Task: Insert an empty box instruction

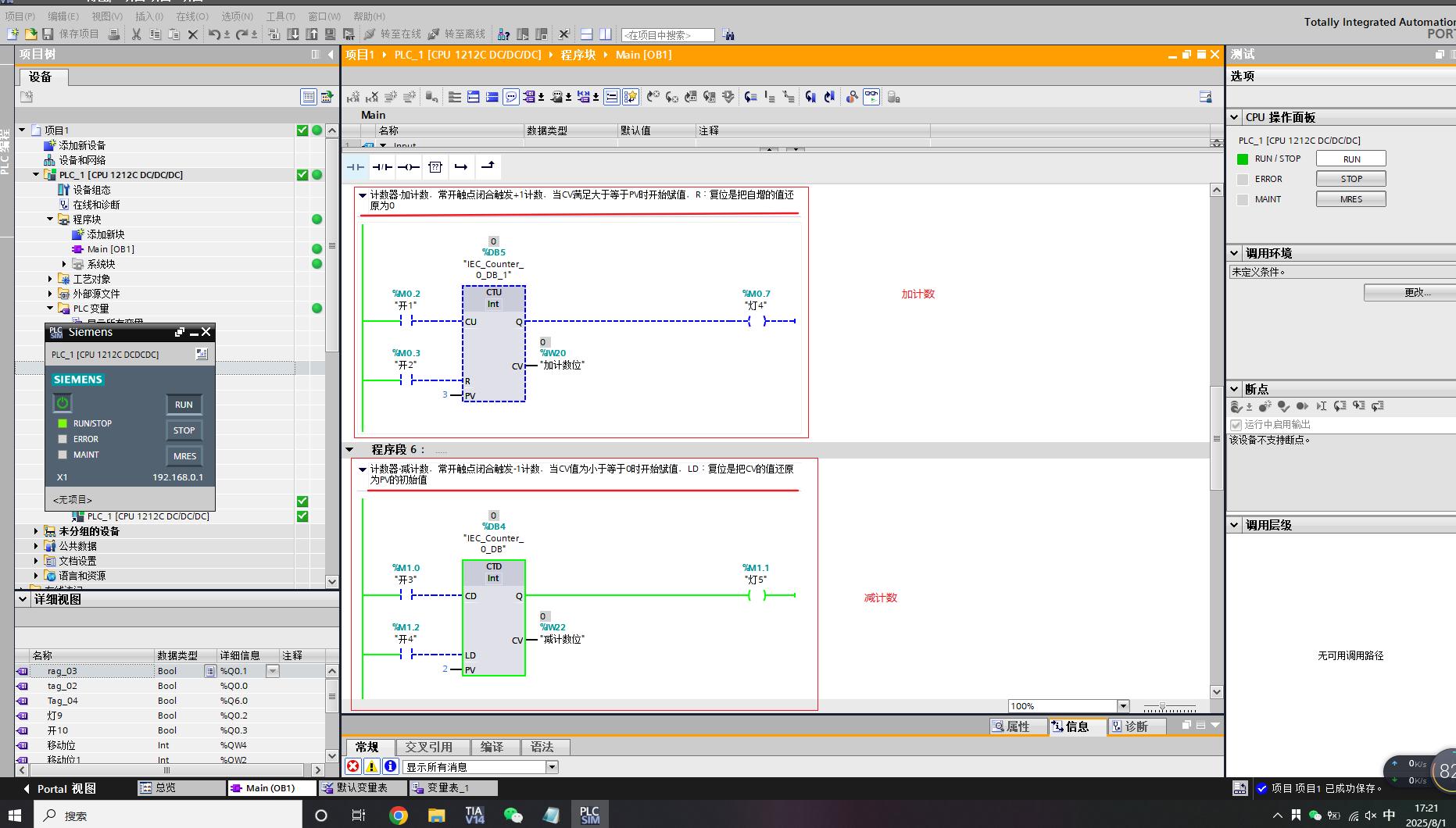Action: click(435, 166)
